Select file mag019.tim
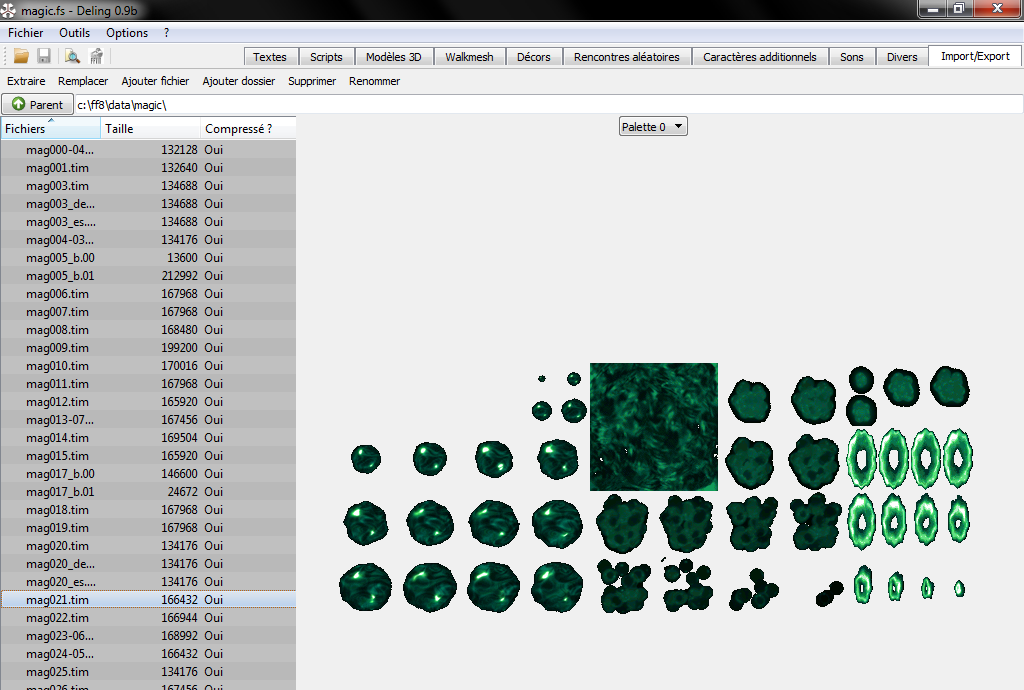This screenshot has height=690, width=1024. tap(148, 527)
